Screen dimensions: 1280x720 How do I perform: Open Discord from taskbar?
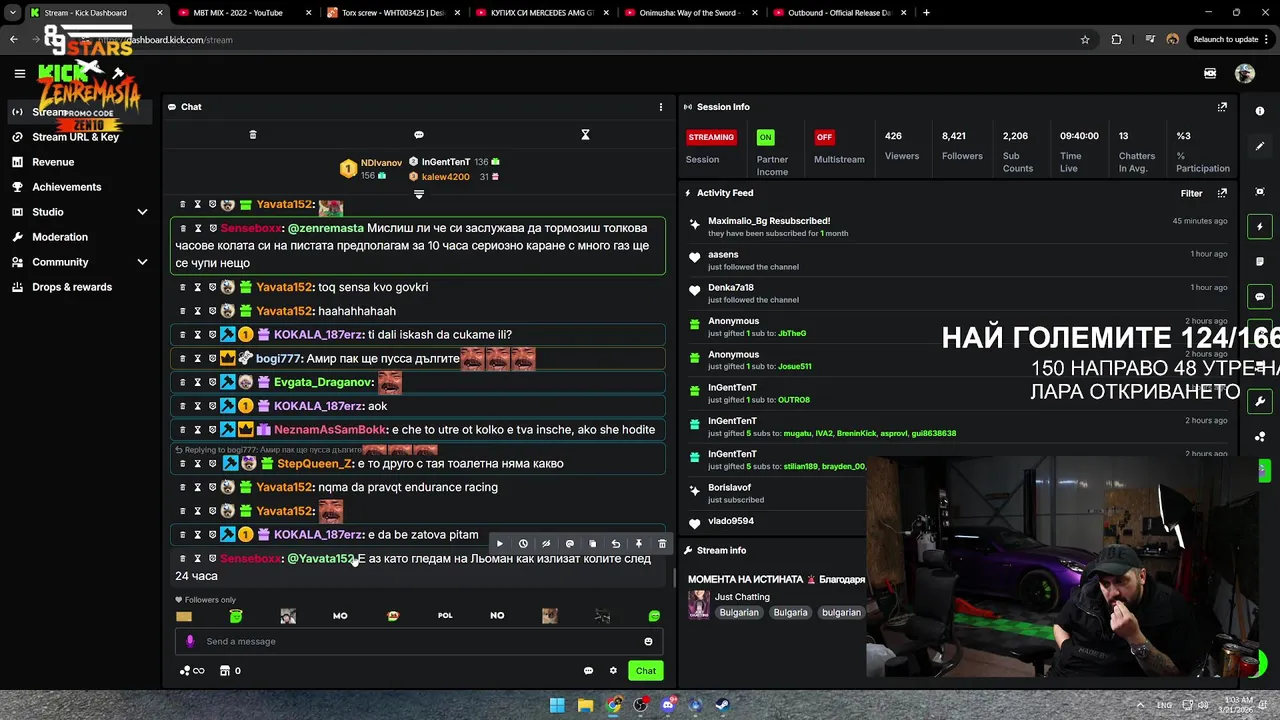click(668, 705)
